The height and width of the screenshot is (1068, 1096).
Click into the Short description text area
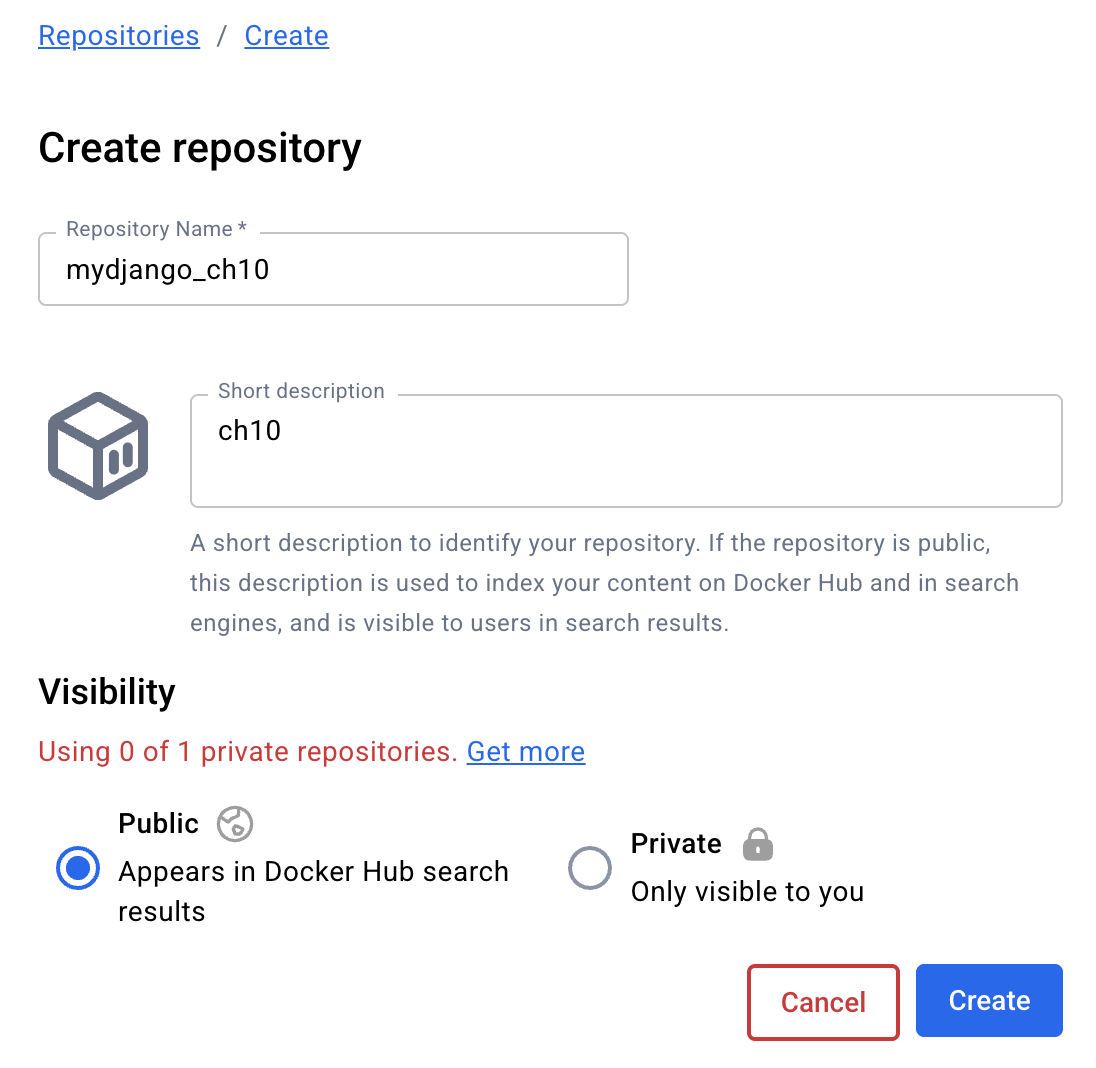[626, 452]
